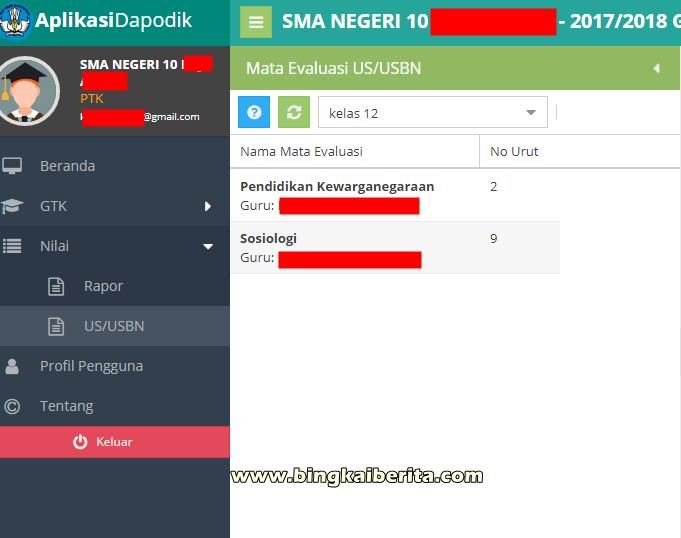The width and height of the screenshot is (681, 538).
Task: Click the US/USBN document icon
Action: point(56,327)
